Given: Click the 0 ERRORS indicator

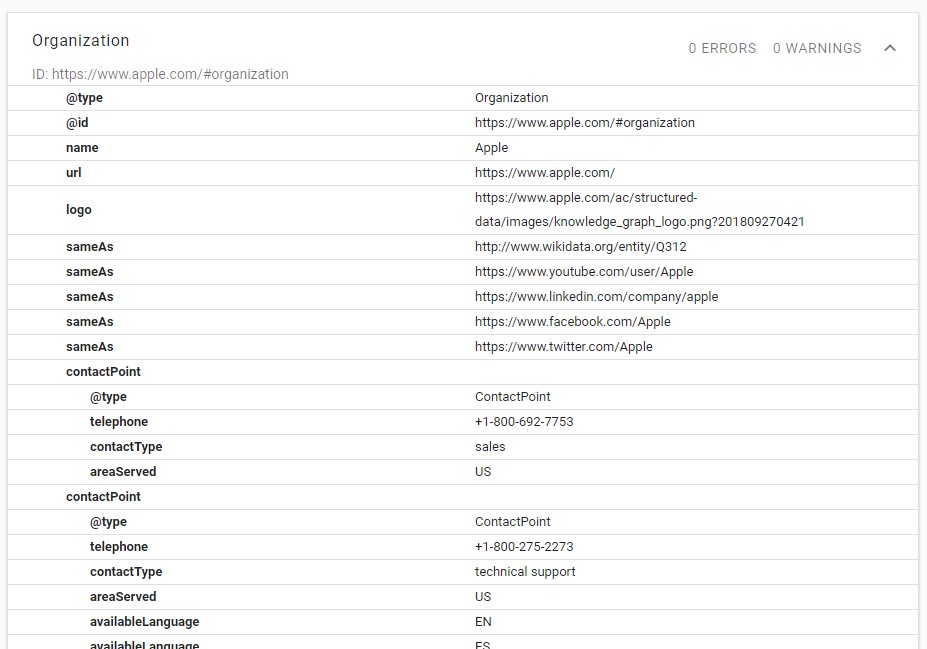Looking at the screenshot, I should click(722, 48).
